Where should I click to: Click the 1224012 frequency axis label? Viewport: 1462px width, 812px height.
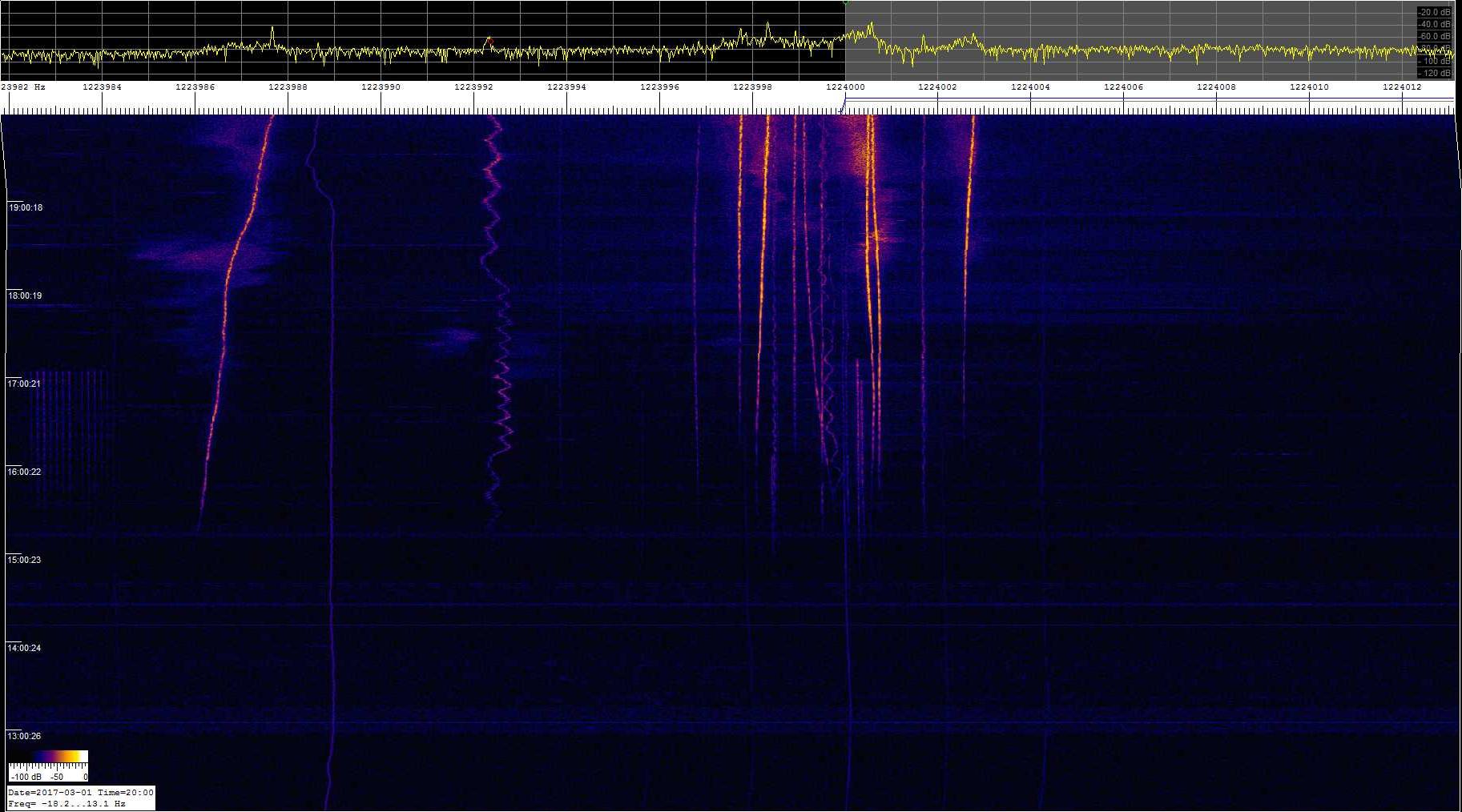click(1402, 87)
